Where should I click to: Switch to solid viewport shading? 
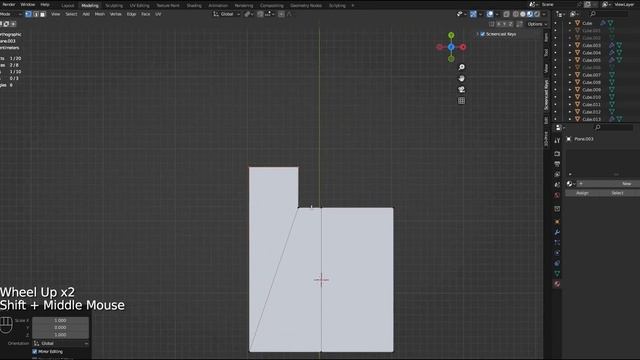click(x=523, y=14)
